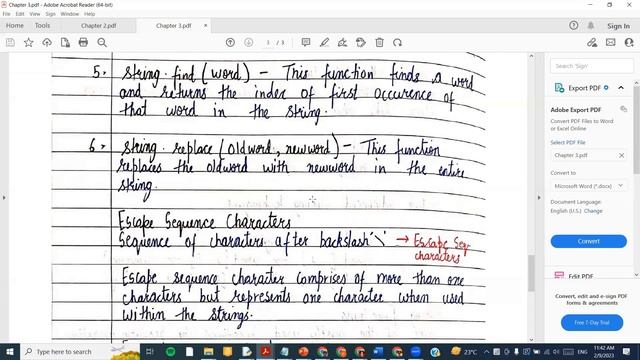Open the Help question mark icon
The image size is (640, 360).
click(x=573, y=25)
